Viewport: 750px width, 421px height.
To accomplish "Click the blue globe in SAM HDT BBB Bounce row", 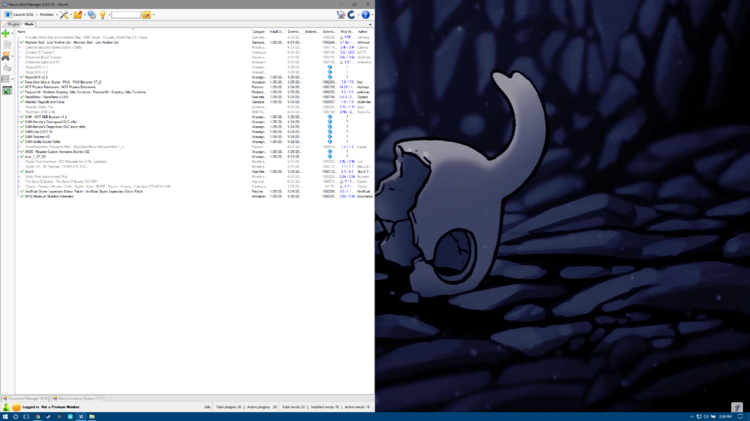I will (x=330, y=117).
